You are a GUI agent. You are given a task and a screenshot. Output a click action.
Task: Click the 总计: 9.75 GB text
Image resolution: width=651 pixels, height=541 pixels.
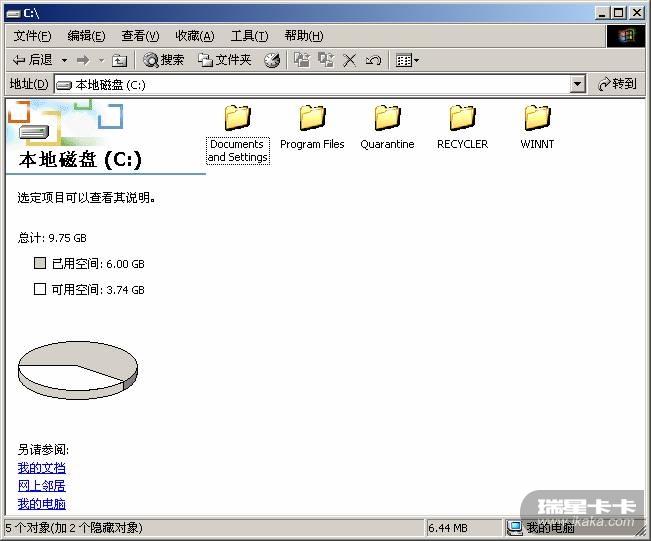[x=52, y=238]
